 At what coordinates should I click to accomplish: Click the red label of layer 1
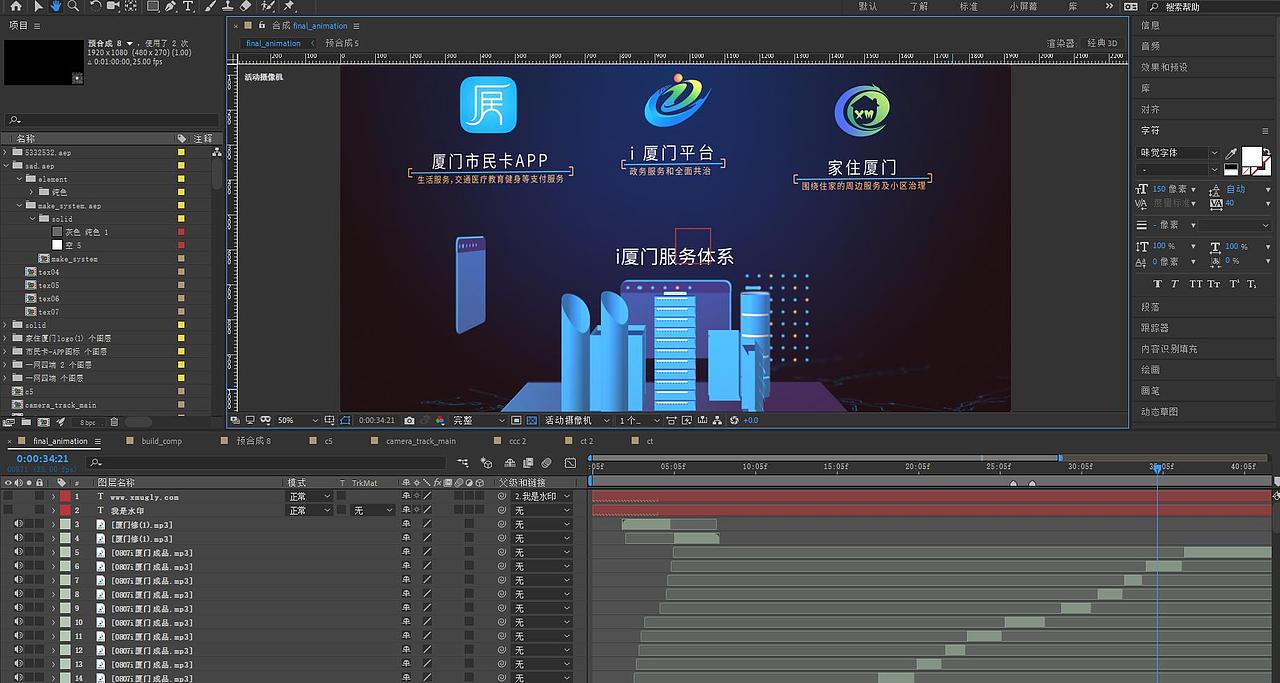coord(66,496)
